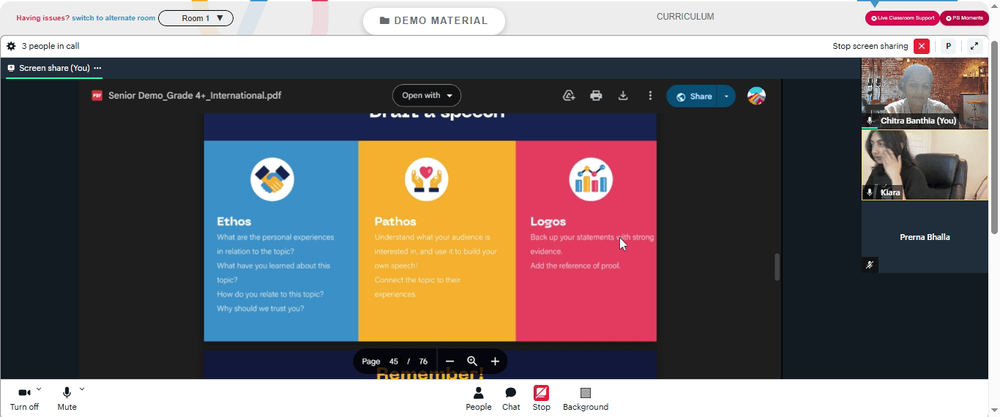1000x417 pixels.
Task: Open the CURRICULUM tab
Action: pos(686,17)
